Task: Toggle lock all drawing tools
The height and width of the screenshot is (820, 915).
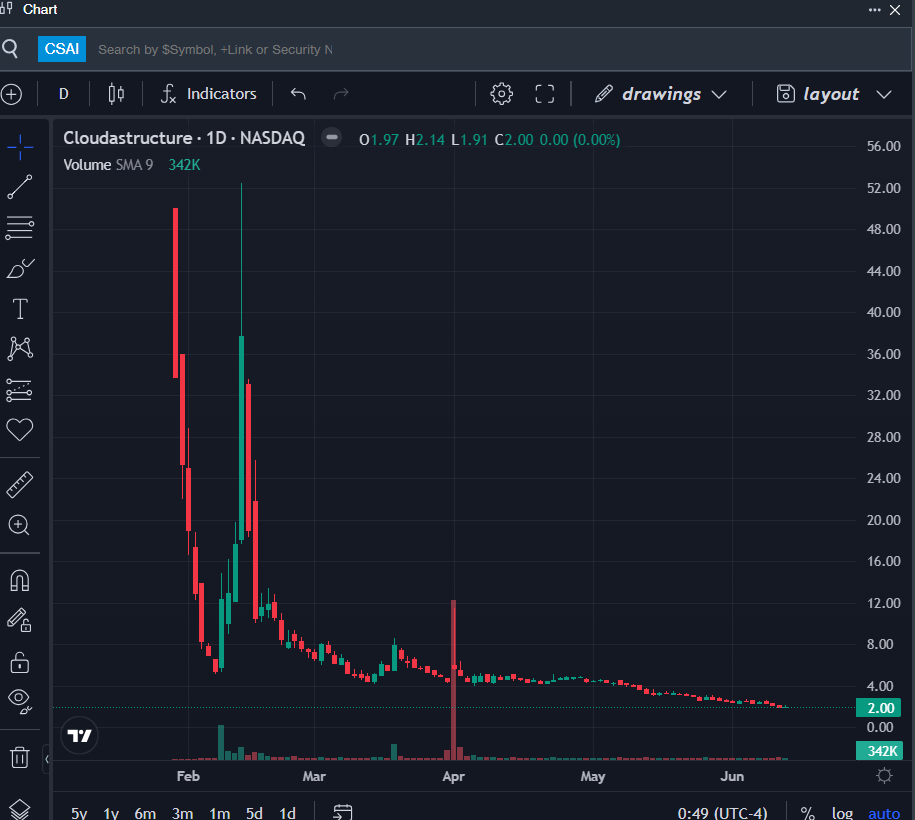Action: point(20,662)
